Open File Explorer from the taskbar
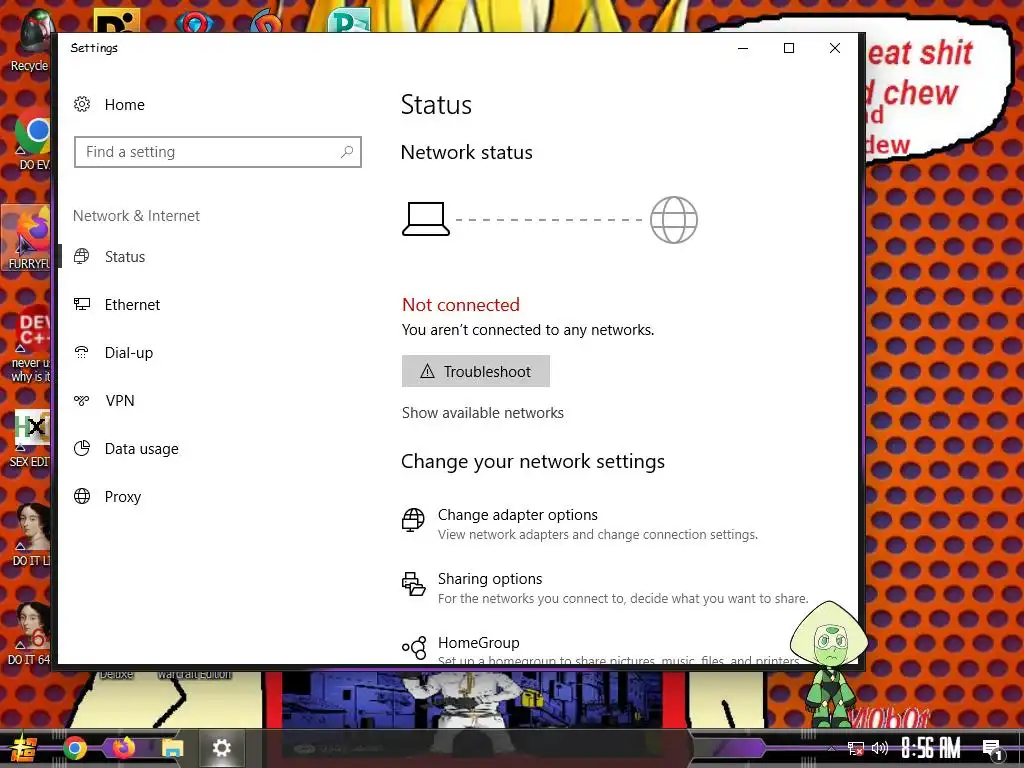The width and height of the screenshot is (1024, 768). coord(173,748)
